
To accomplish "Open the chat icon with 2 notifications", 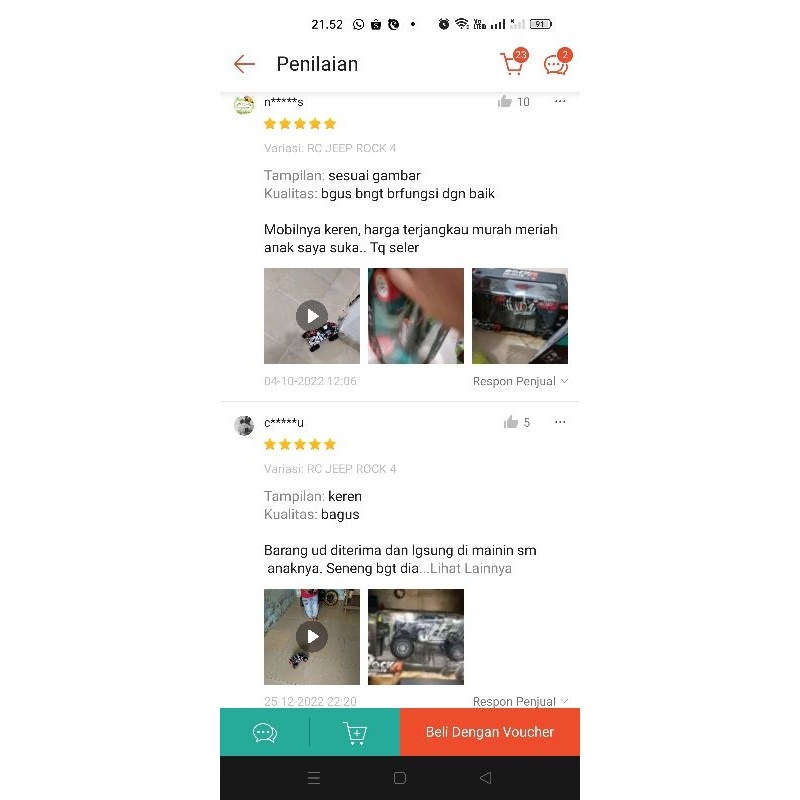I will pos(558,62).
